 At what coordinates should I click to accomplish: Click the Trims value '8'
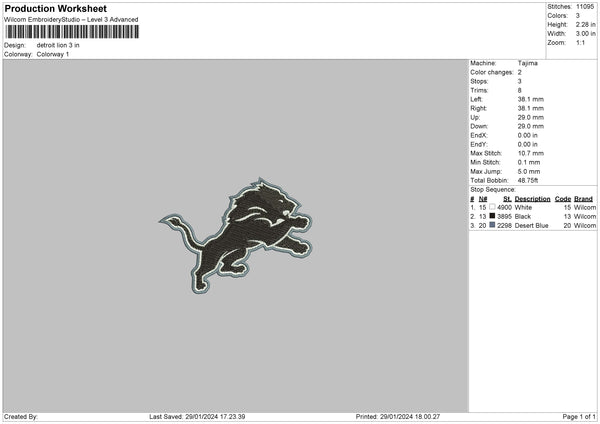[520, 90]
